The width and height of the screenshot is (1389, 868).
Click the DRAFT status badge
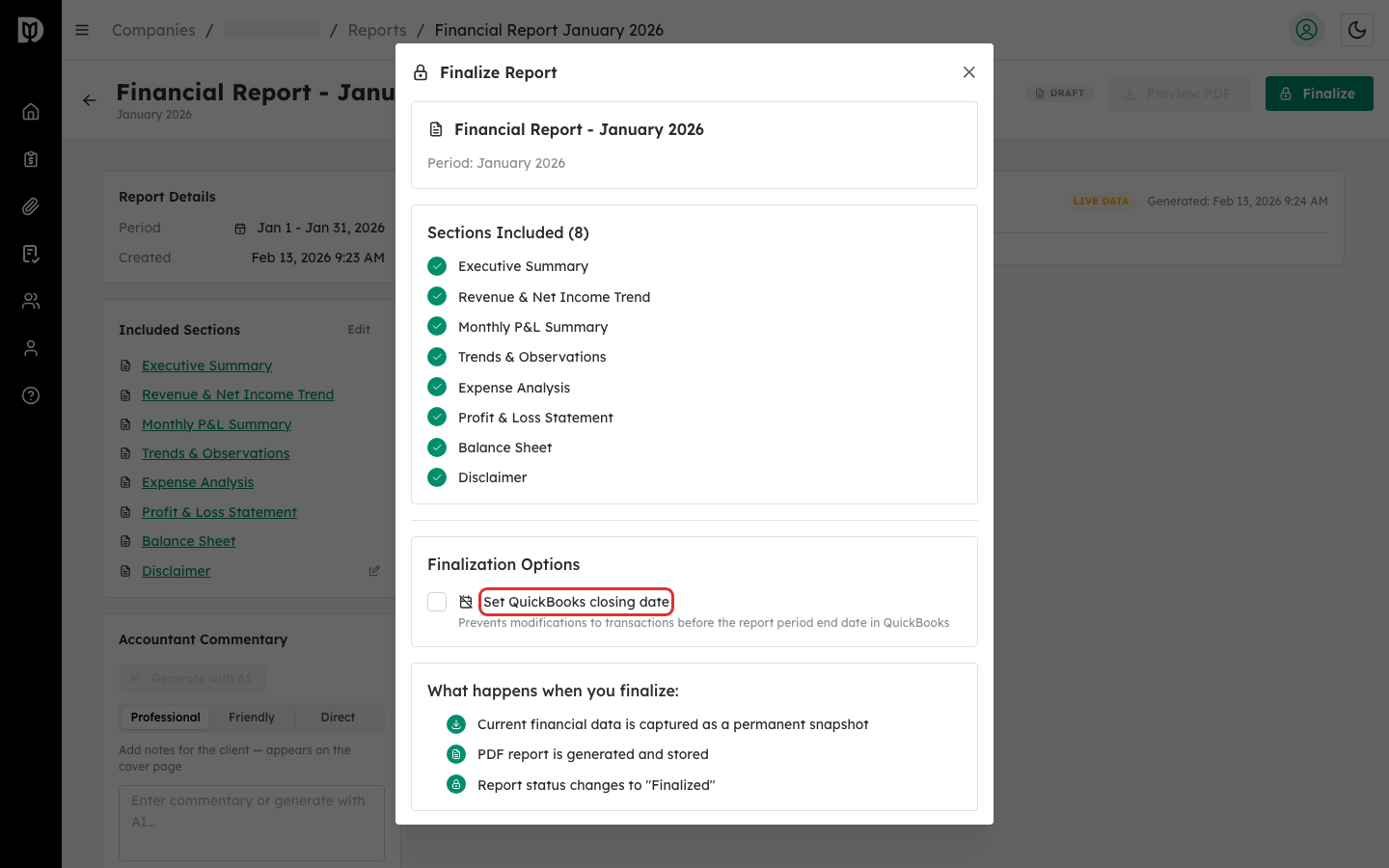click(x=1060, y=93)
